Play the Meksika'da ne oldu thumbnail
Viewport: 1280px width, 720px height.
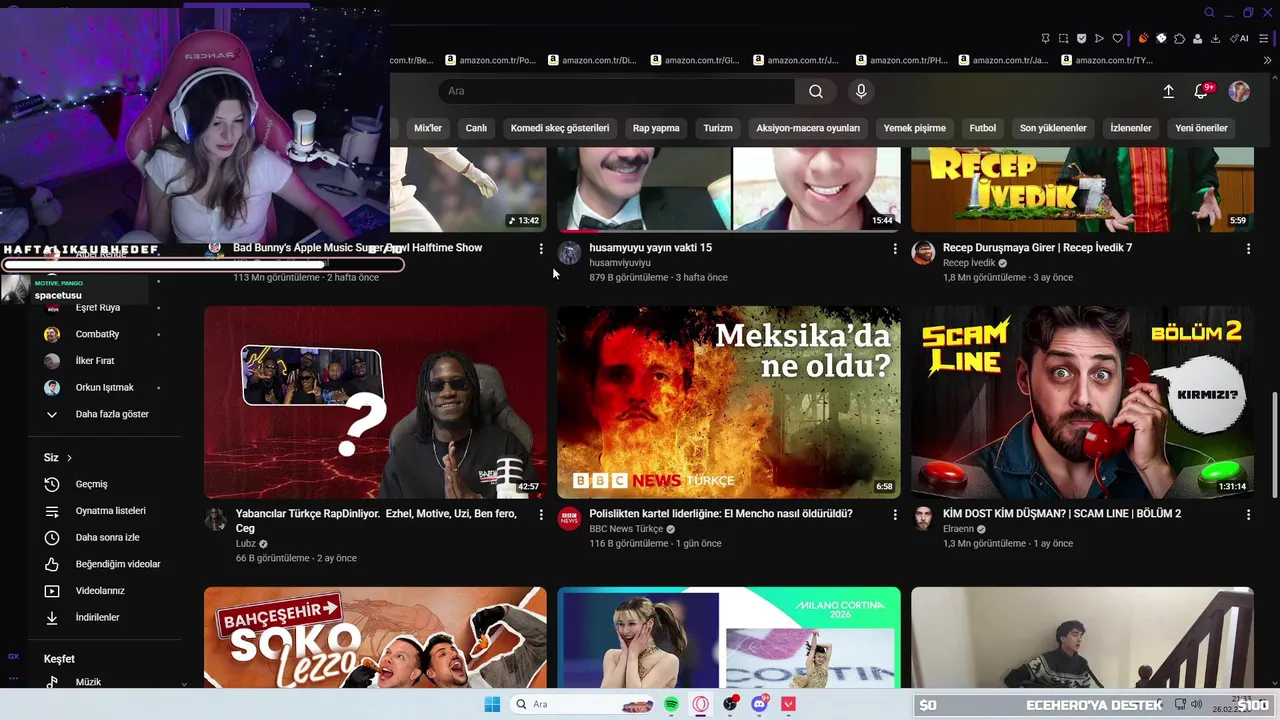tap(729, 402)
